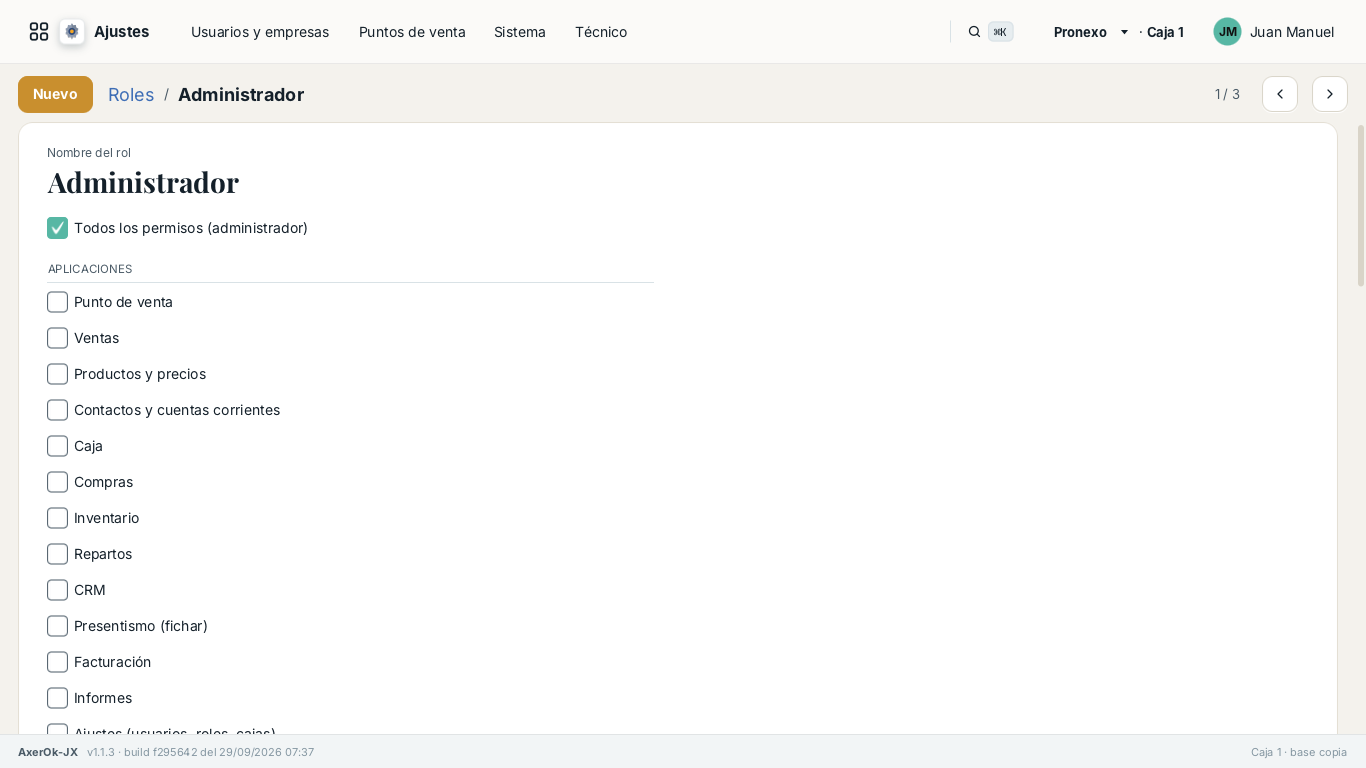Screen dimensions: 1366x768
Task: Open the apps grid launcher icon
Action: pos(39,32)
